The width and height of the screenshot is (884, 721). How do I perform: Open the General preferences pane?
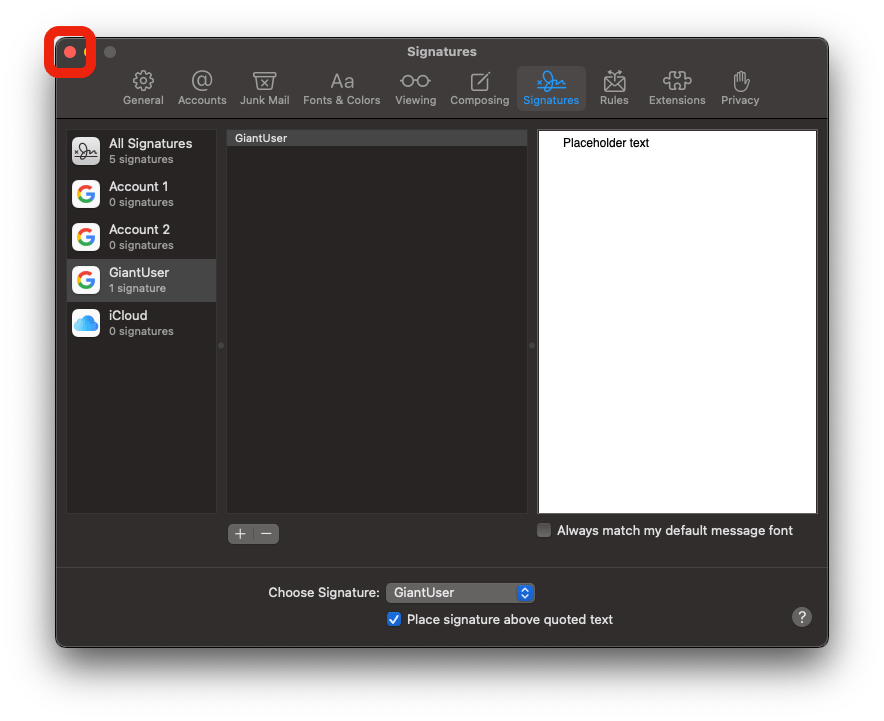click(143, 88)
